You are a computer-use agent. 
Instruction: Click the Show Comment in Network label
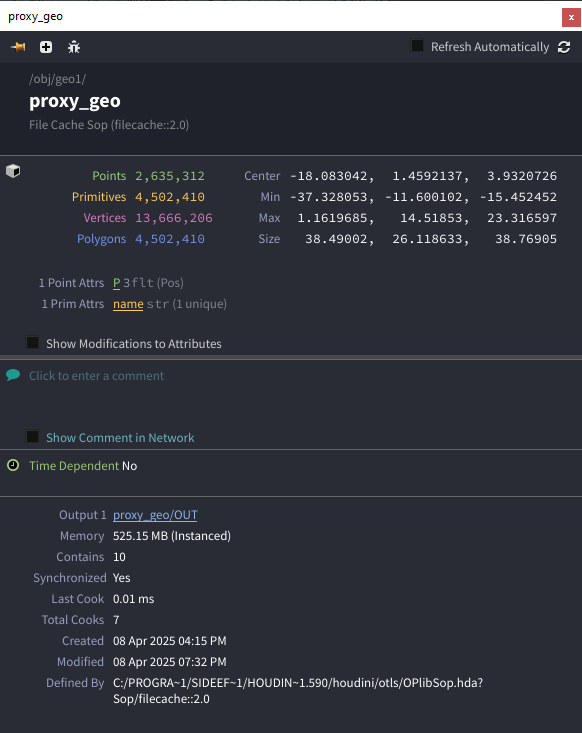(120, 438)
